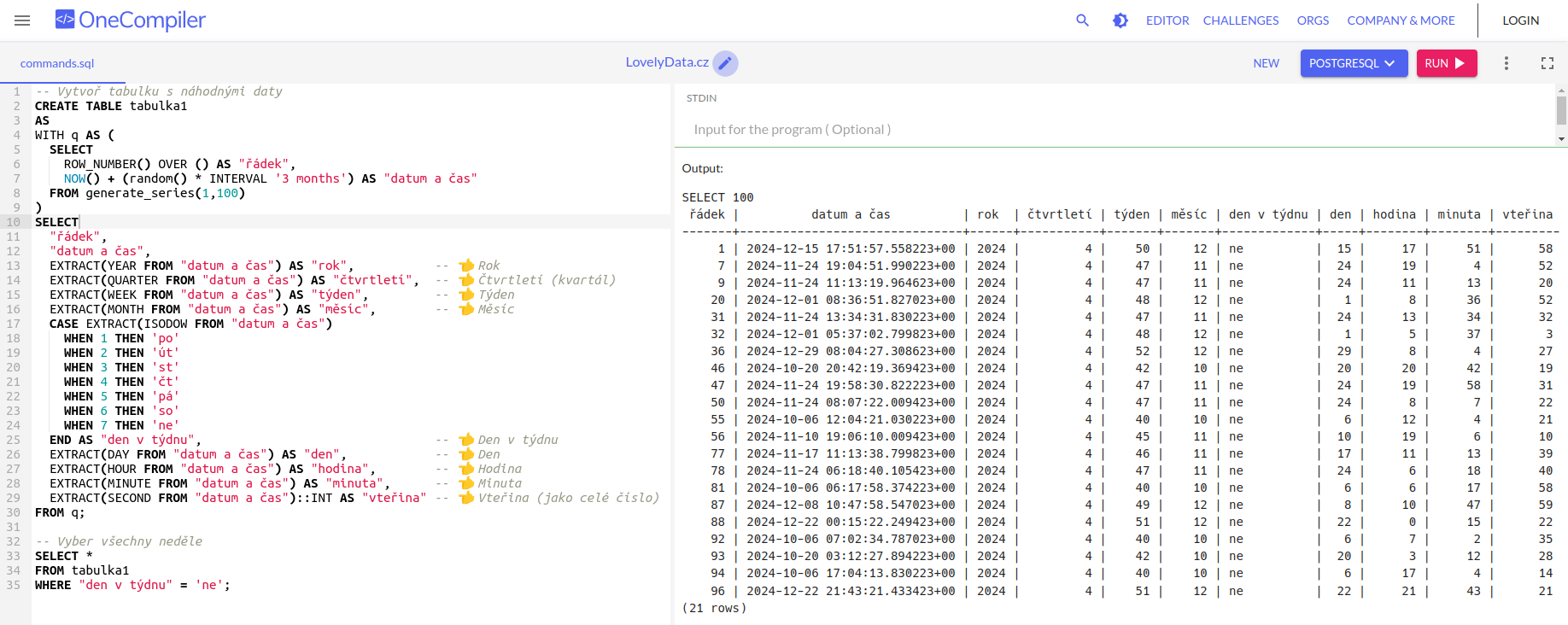Click the 'FROM q;' code line
Screen dimensions: 1568x625
pos(60,512)
